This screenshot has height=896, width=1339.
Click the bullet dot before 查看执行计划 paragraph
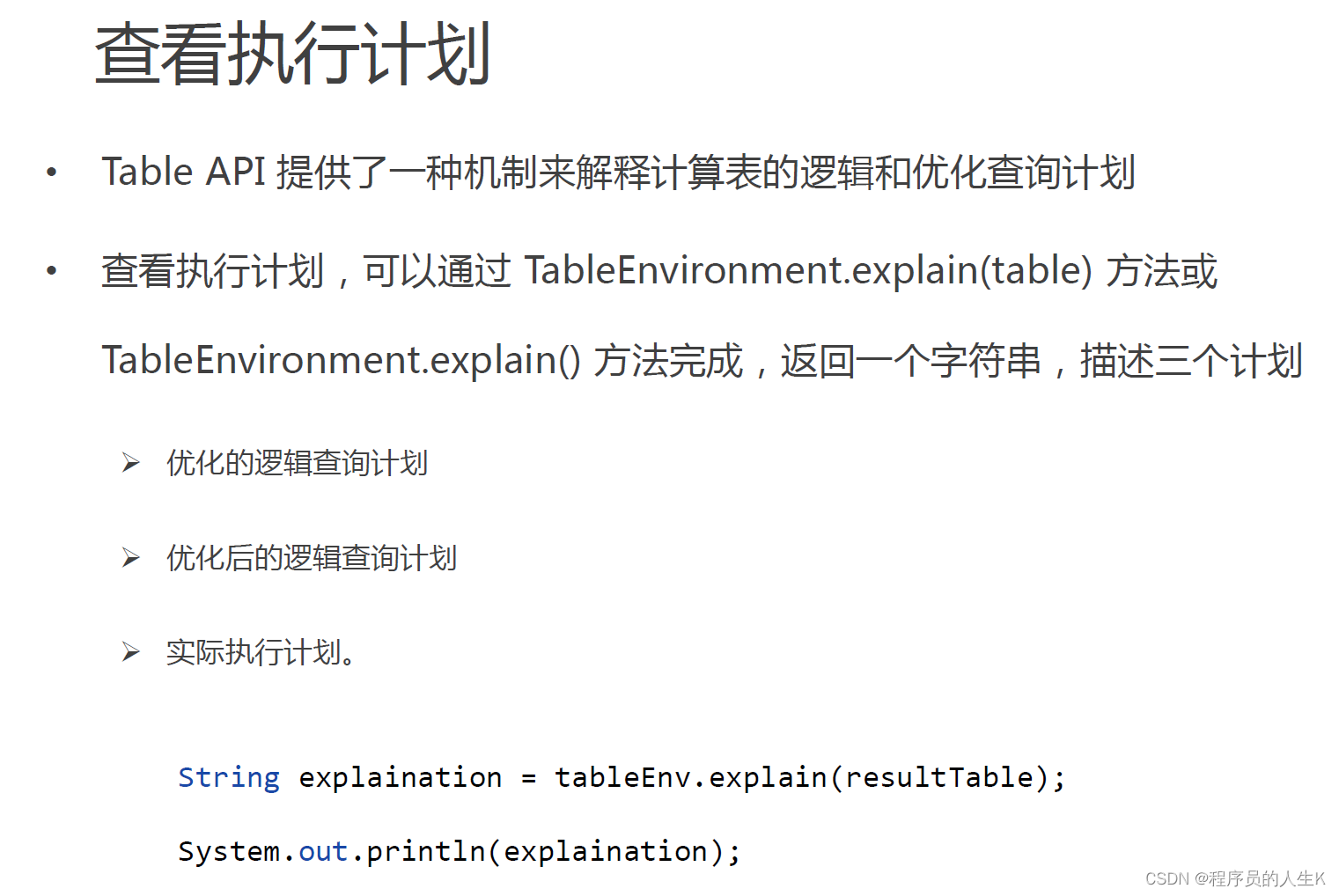click(52, 271)
